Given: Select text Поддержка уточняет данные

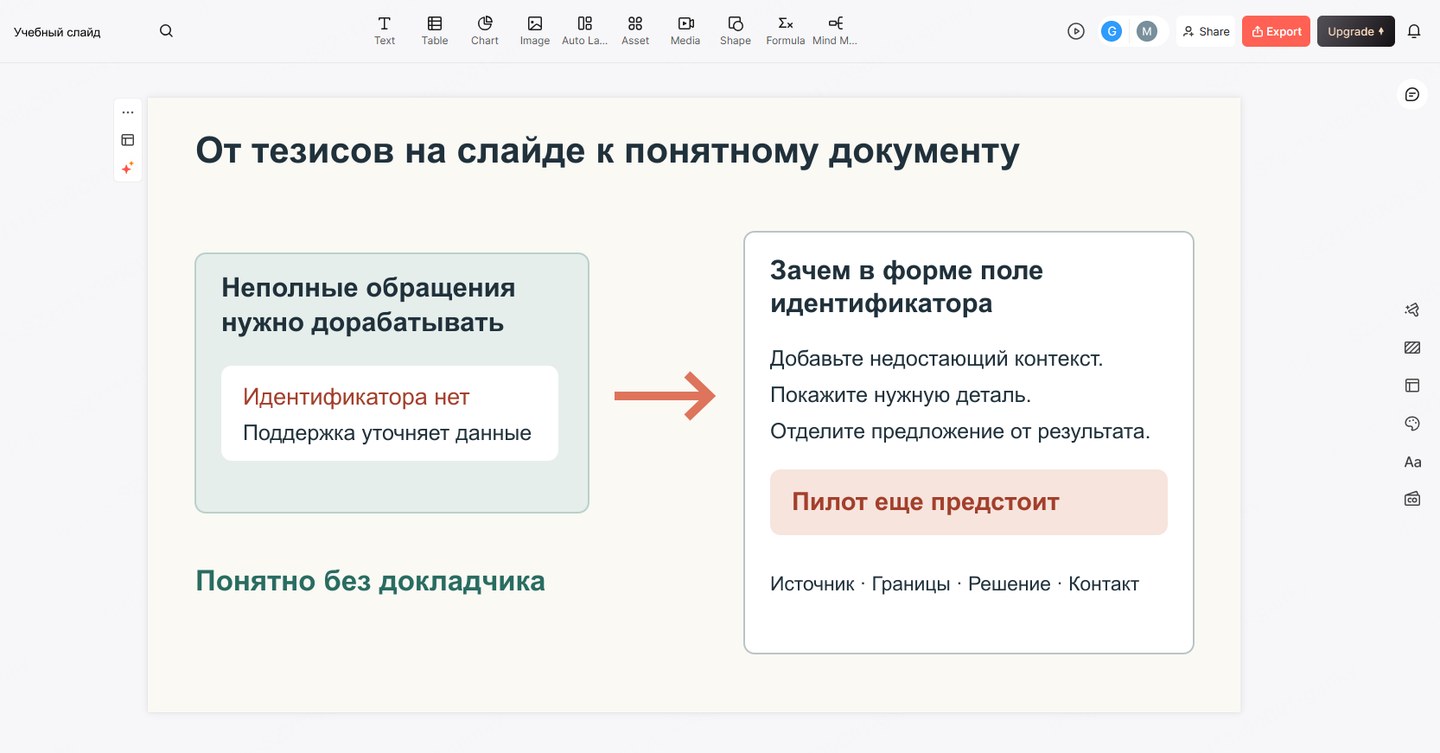Looking at the screenshot, I should [387, 433].
